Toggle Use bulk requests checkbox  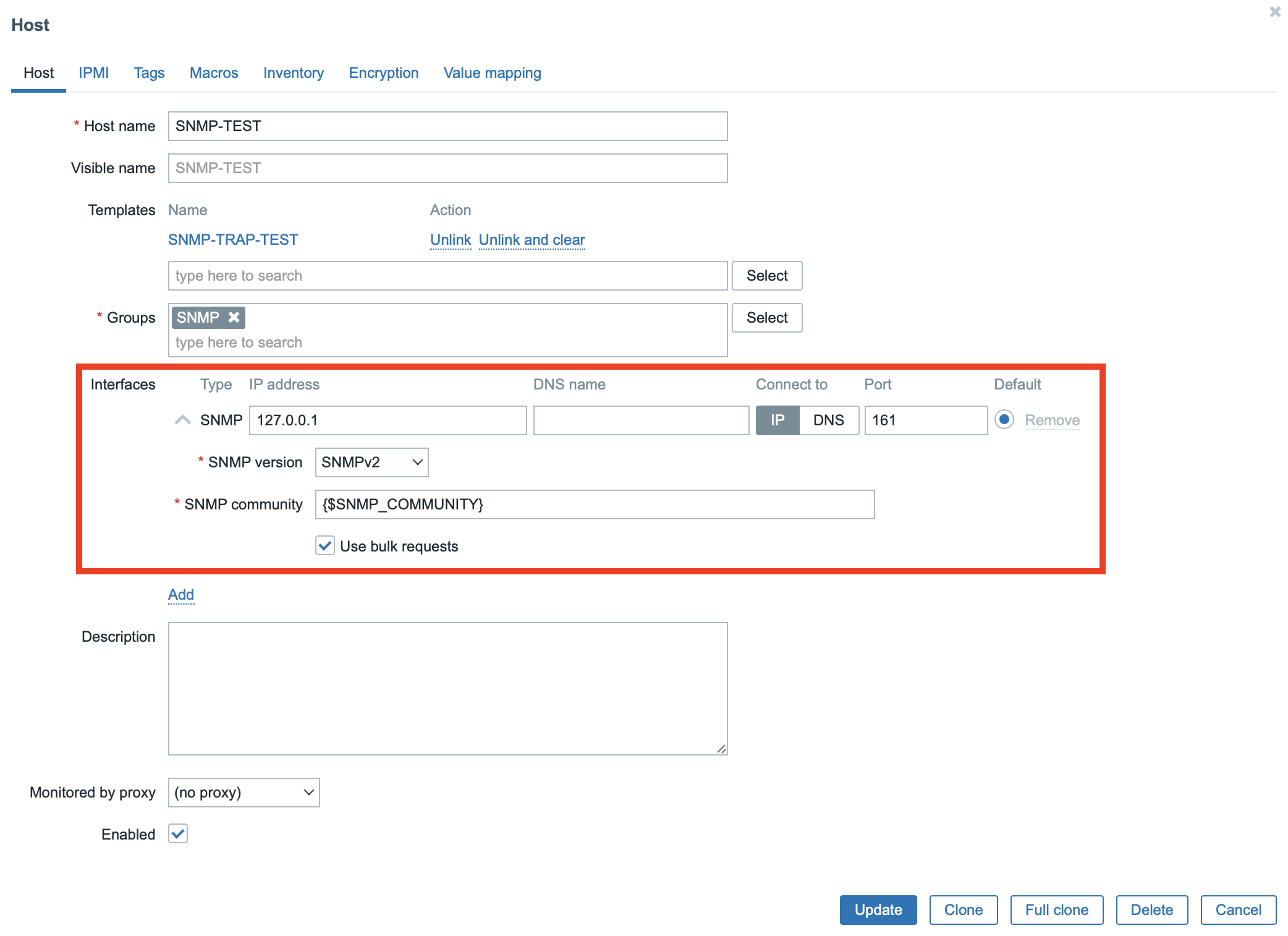[x=325, y=546]
